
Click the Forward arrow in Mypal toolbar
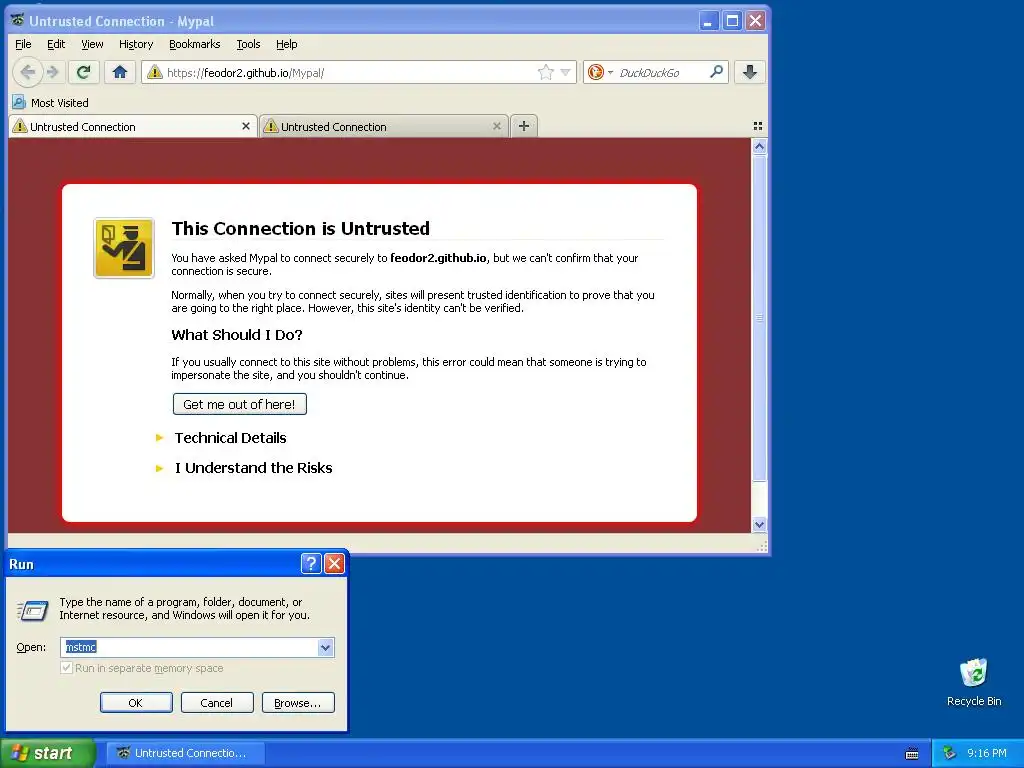(x=54, y=72)
